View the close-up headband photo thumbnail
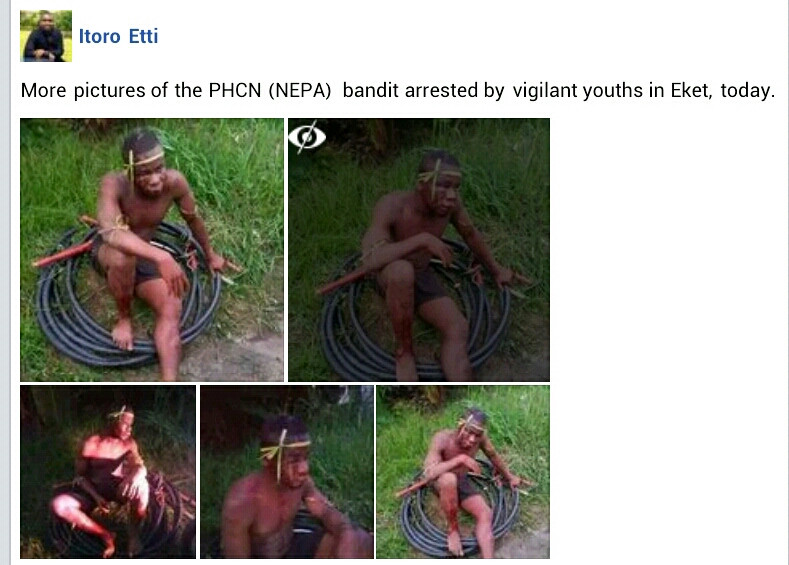Viewport: 789px width, 565px height. (287, 472)
